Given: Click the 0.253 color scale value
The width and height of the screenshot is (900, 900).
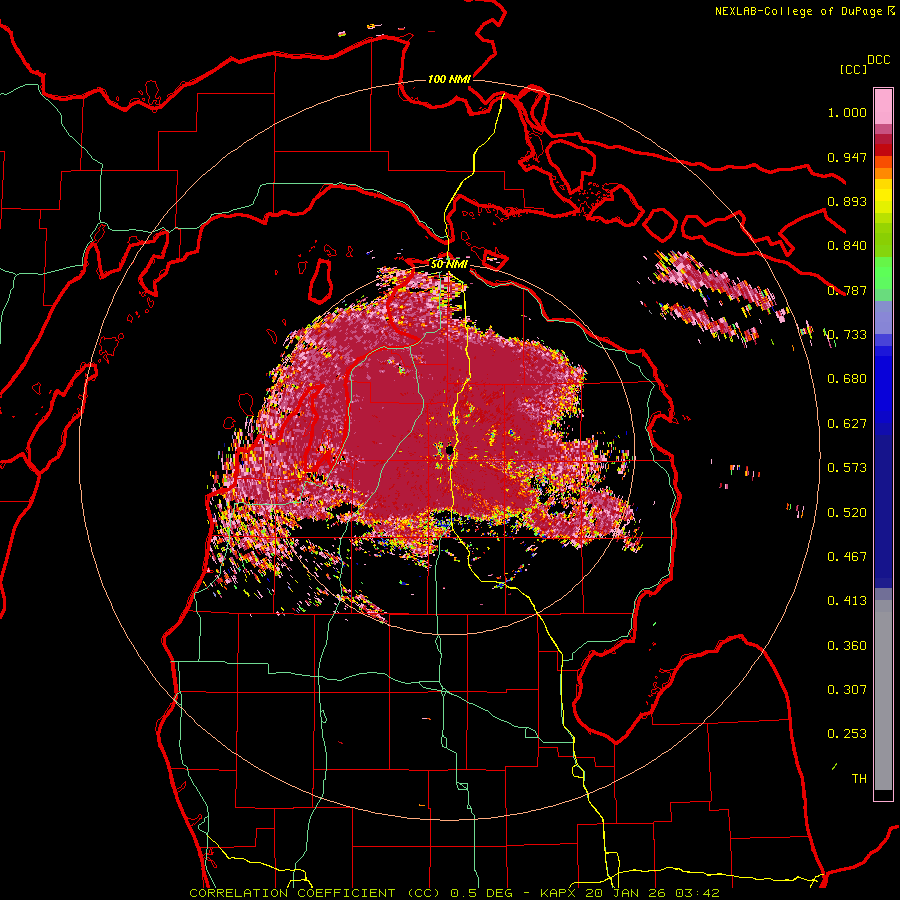Looking at the screenshot, I should click(x=847, y=734).
